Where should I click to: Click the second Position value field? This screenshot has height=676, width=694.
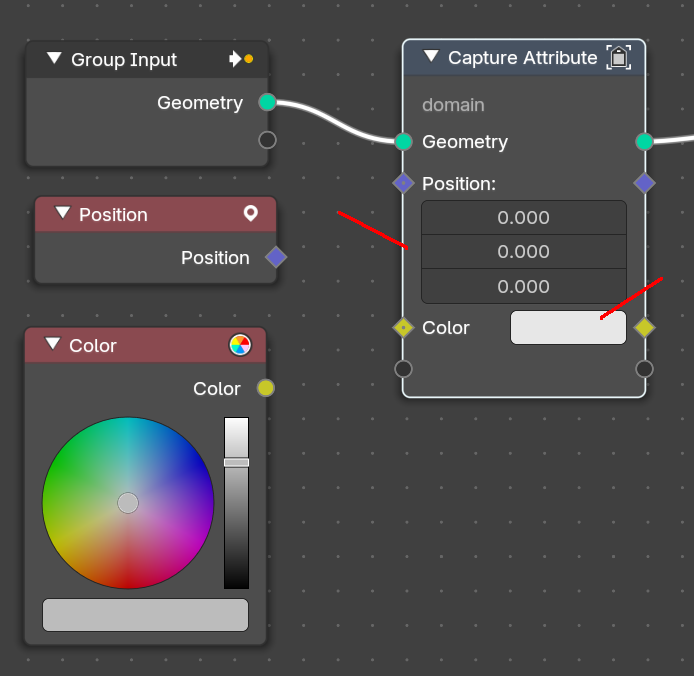524,251
